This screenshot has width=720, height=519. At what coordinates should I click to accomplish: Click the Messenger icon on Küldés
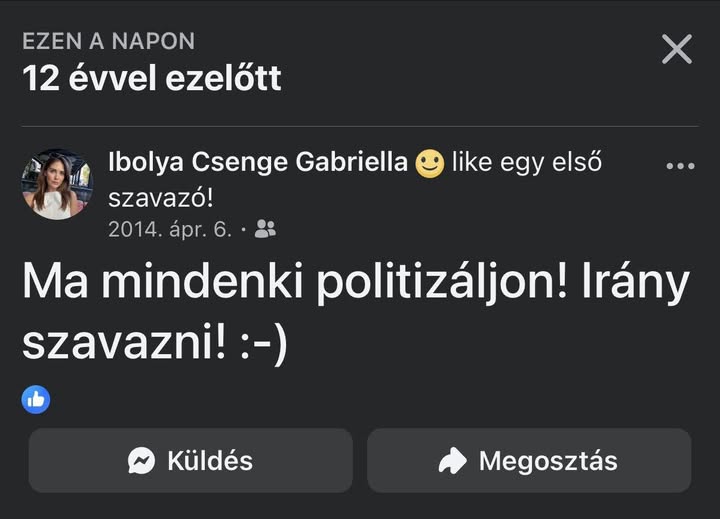142,461
